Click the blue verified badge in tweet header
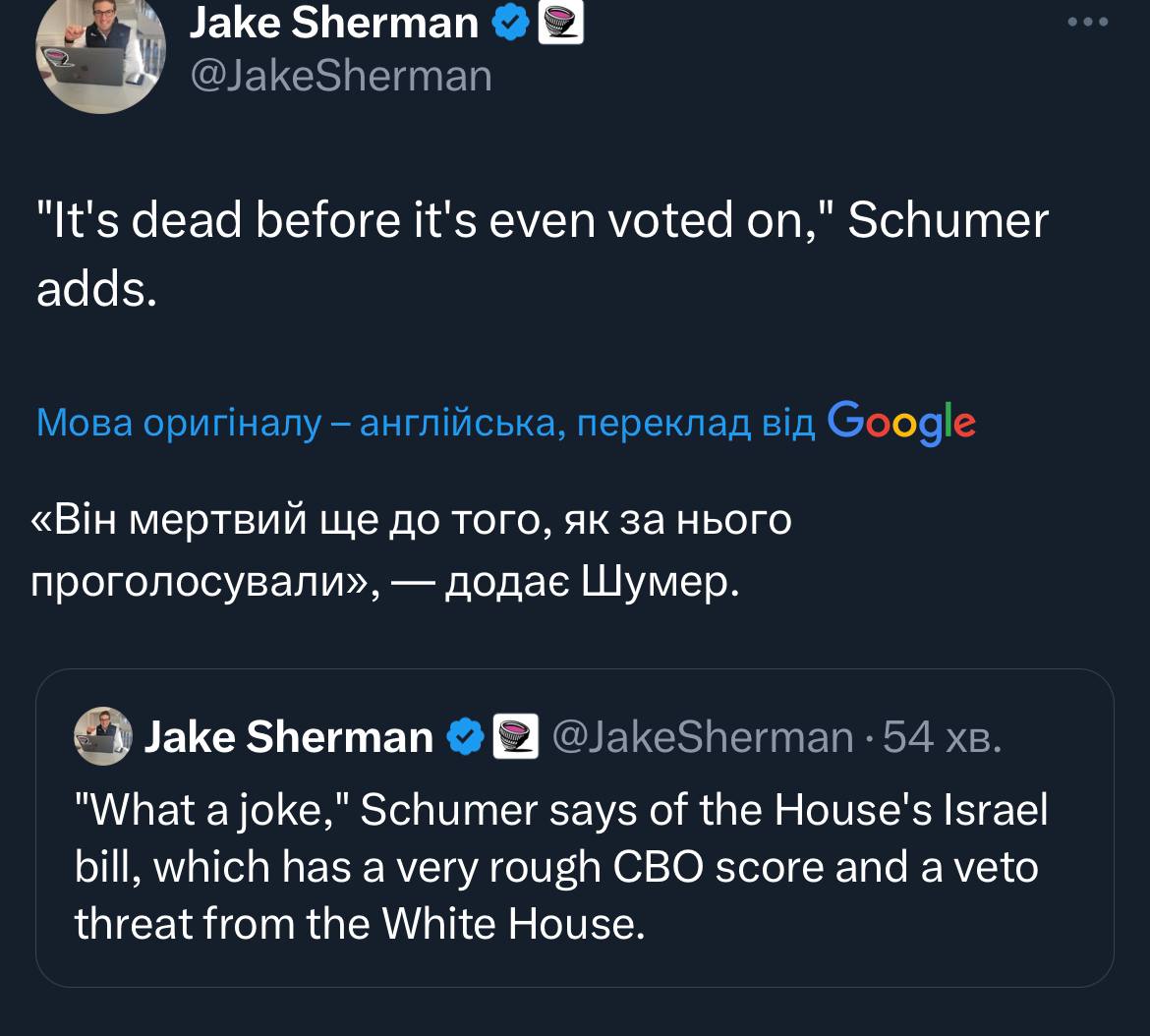Viewport: 1150px width, 1036px height. click(511, 24)
